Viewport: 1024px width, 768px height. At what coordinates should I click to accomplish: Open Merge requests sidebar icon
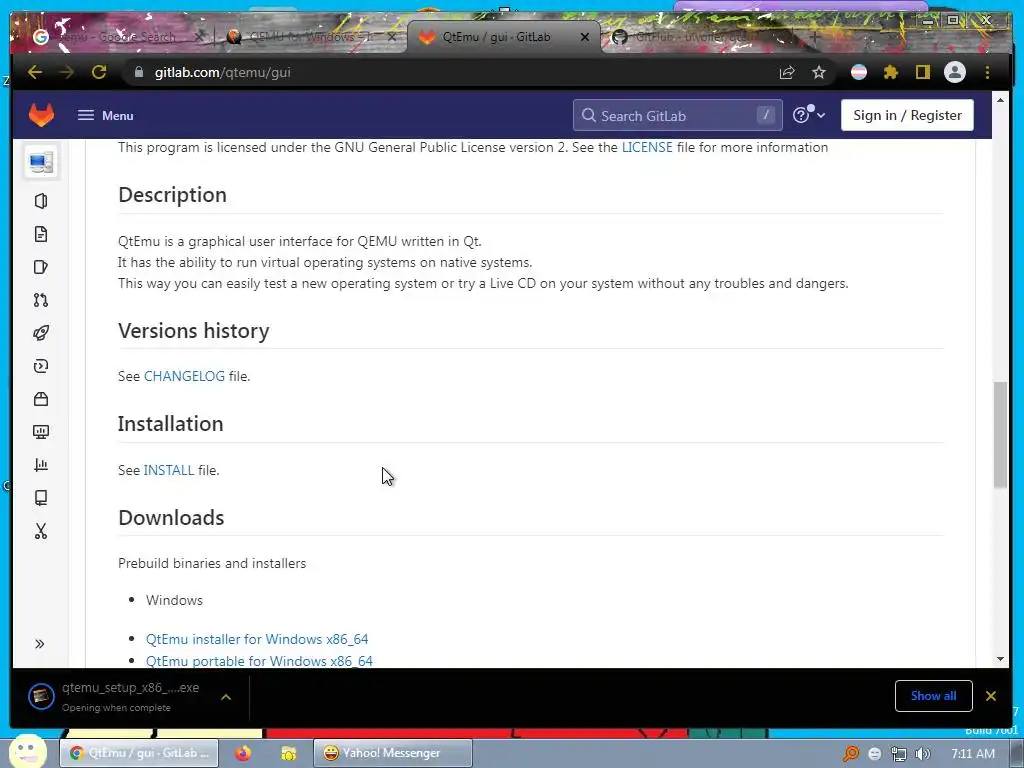(x=40, y=300)
